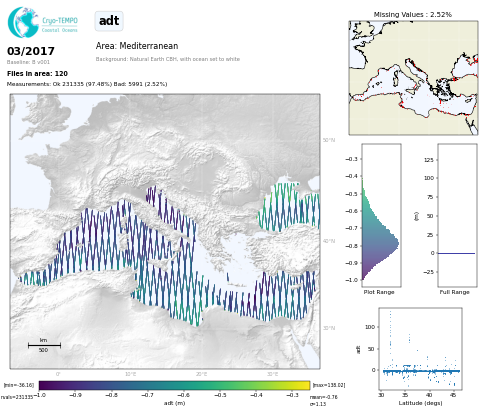Click the 03/2017 date heading
This screenshot has width=492, height=410.
31,51
